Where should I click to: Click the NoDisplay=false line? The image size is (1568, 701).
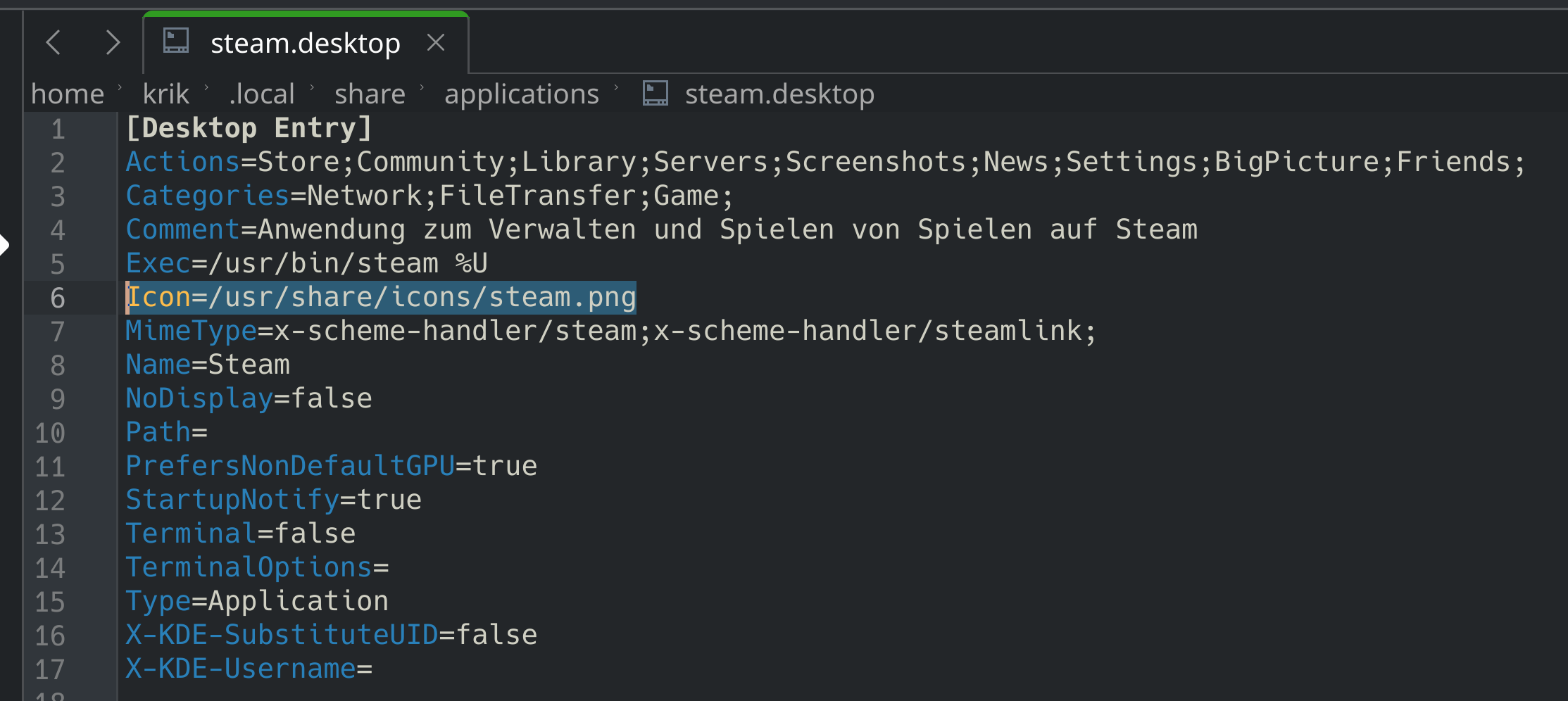point(249,399)
